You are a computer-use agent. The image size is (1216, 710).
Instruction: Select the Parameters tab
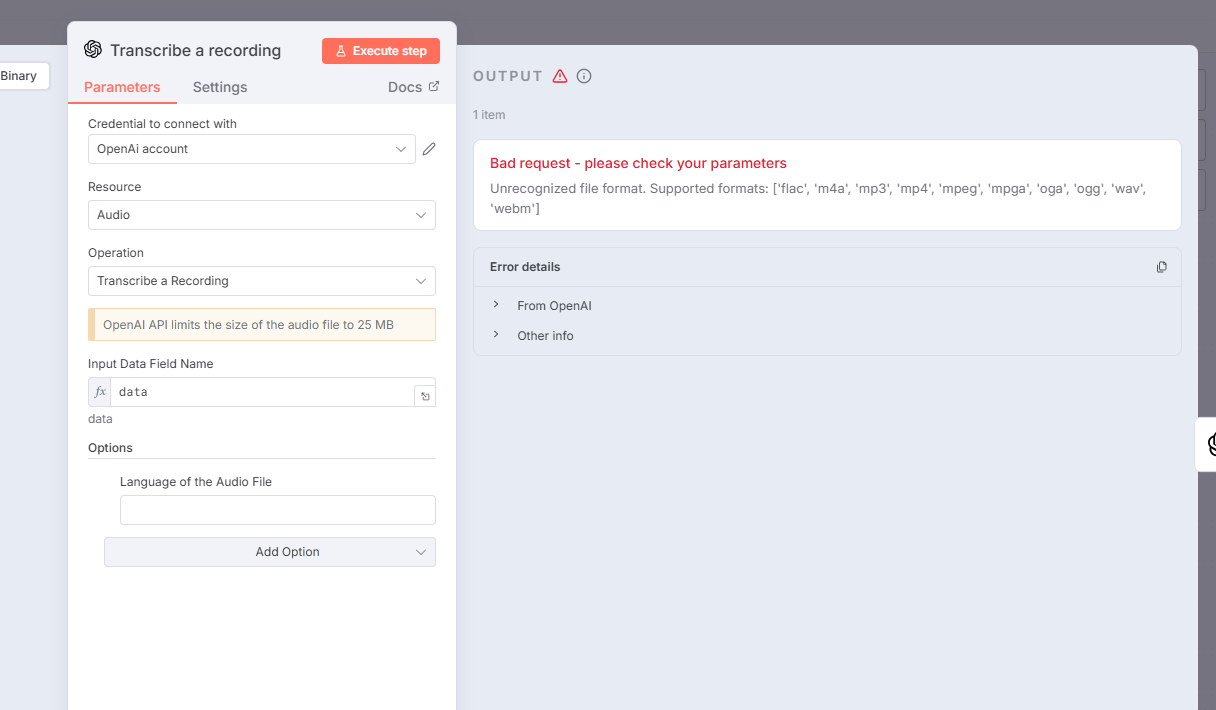(x=122, y=87)
